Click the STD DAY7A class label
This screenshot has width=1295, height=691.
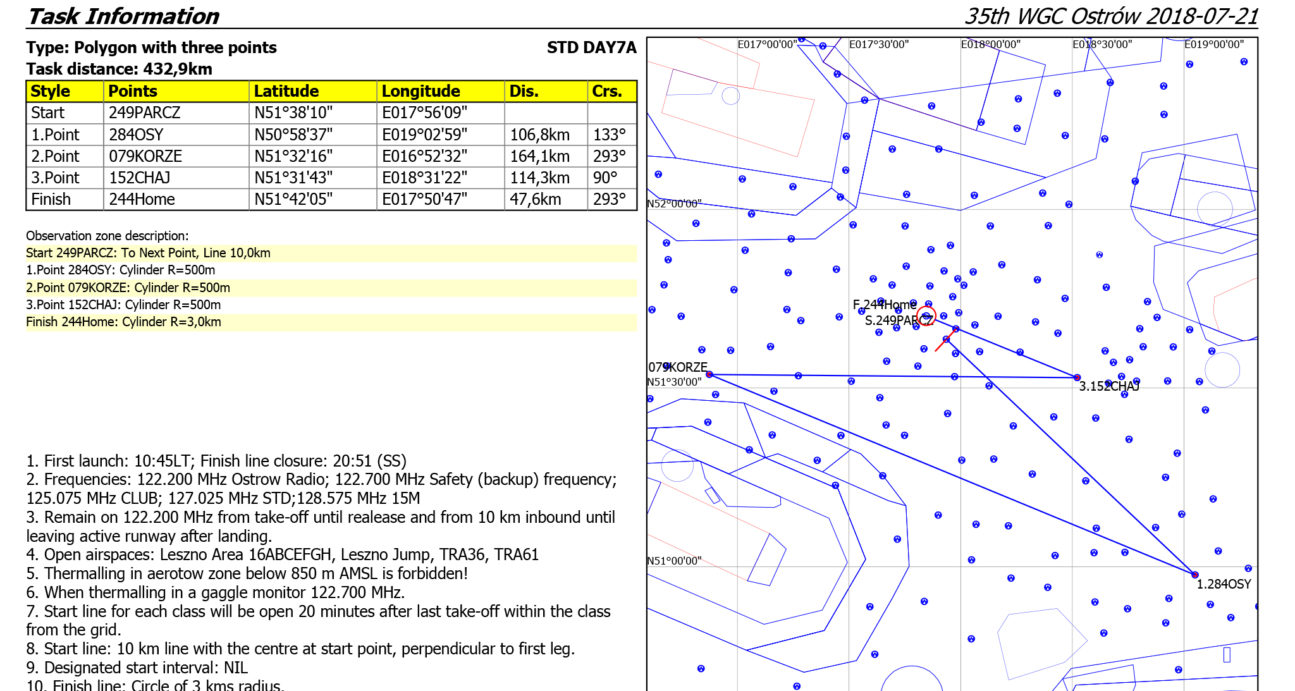coord(591,48)
